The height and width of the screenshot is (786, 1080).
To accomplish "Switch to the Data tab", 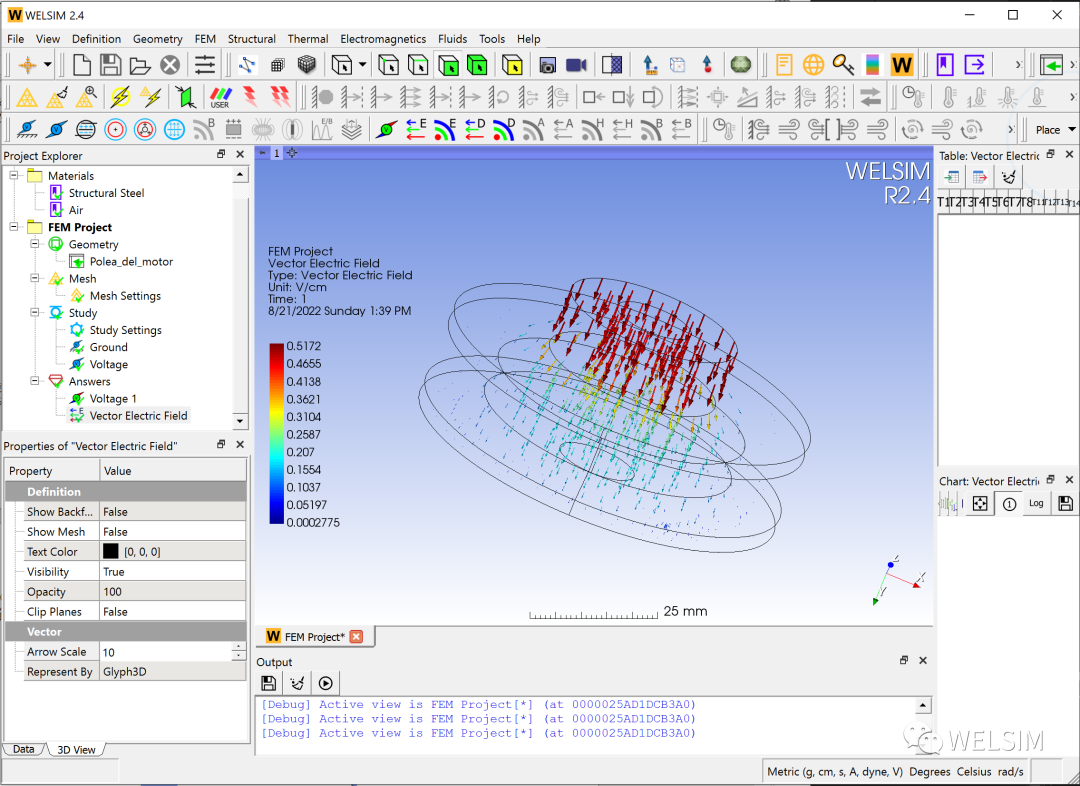I will point(23,749).
